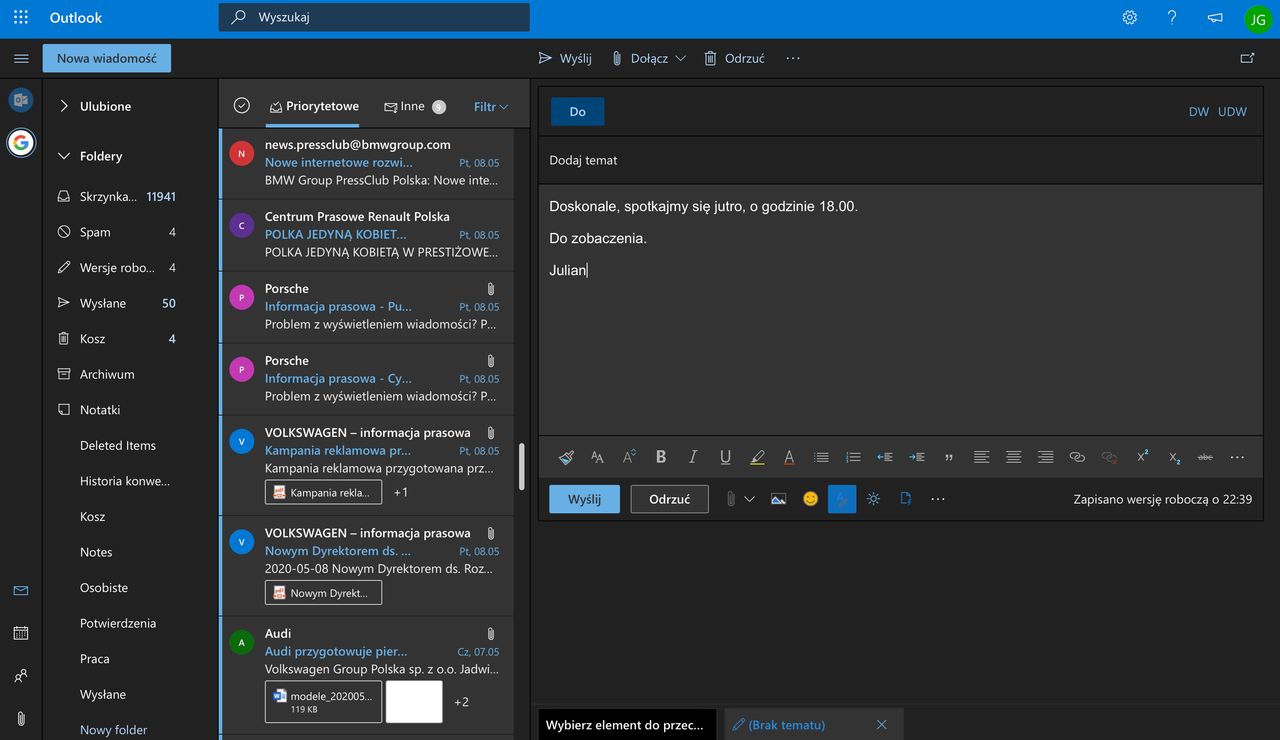
Task: Decrease paragraph indent
Action: coord(885,457)
